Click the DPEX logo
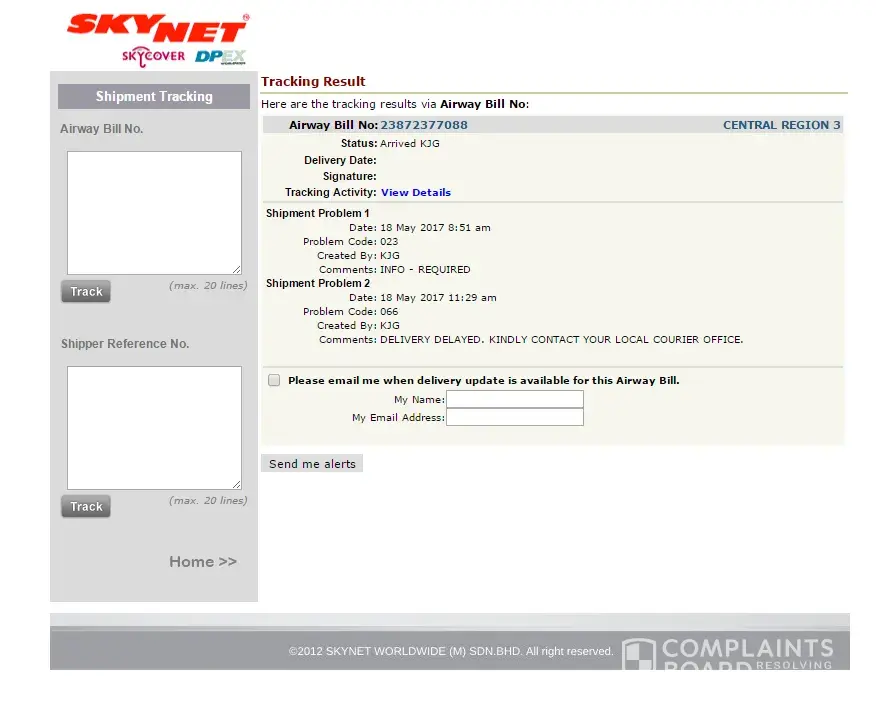This screenshot has height=702, width=883. [x=220, y=57]
